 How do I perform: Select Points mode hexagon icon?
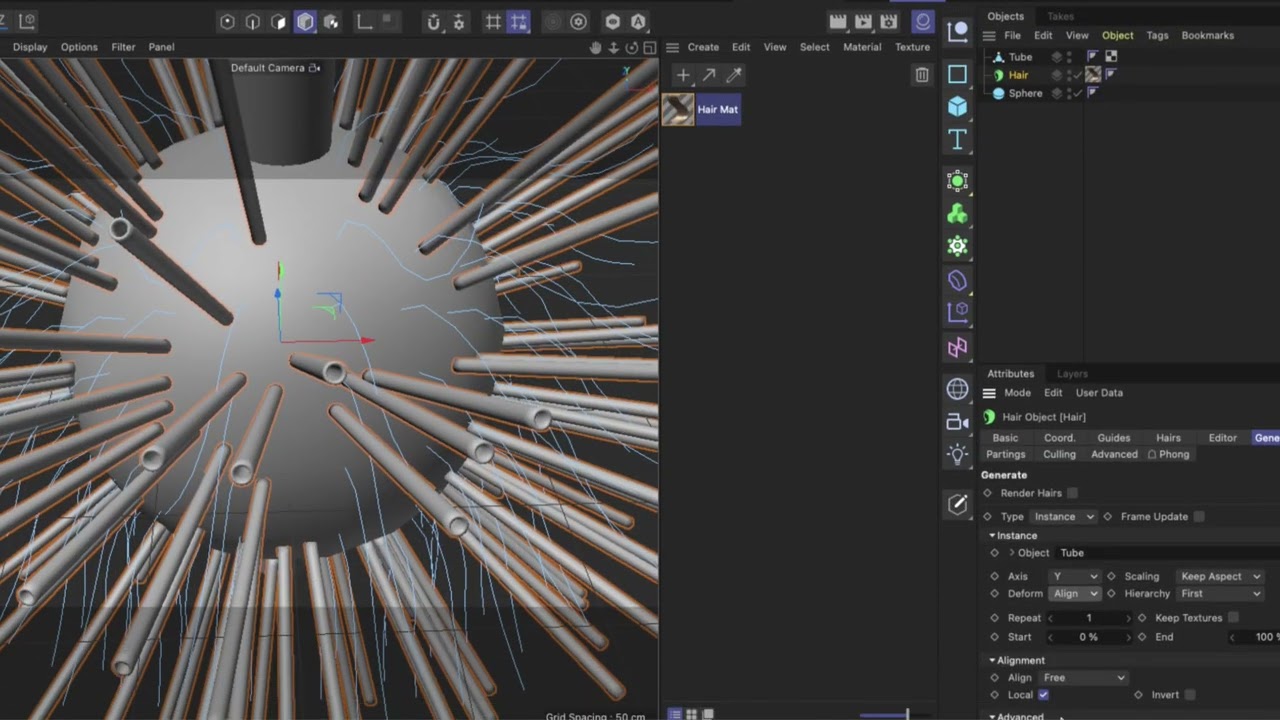point(227,22)
